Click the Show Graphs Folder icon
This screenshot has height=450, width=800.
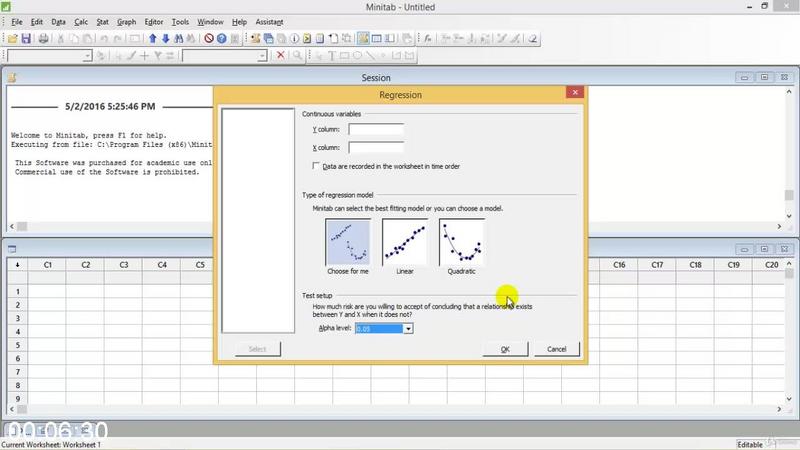point(282,39)
